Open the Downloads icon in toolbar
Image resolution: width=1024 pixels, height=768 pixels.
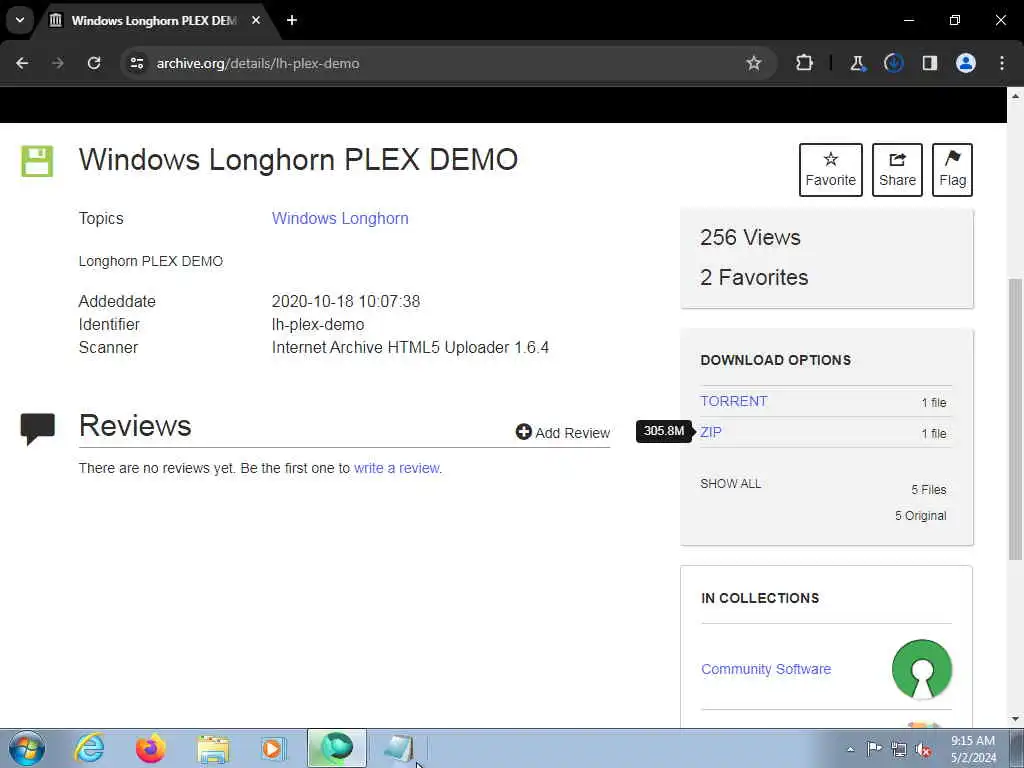pyautogui.click(x=893, y=63)
